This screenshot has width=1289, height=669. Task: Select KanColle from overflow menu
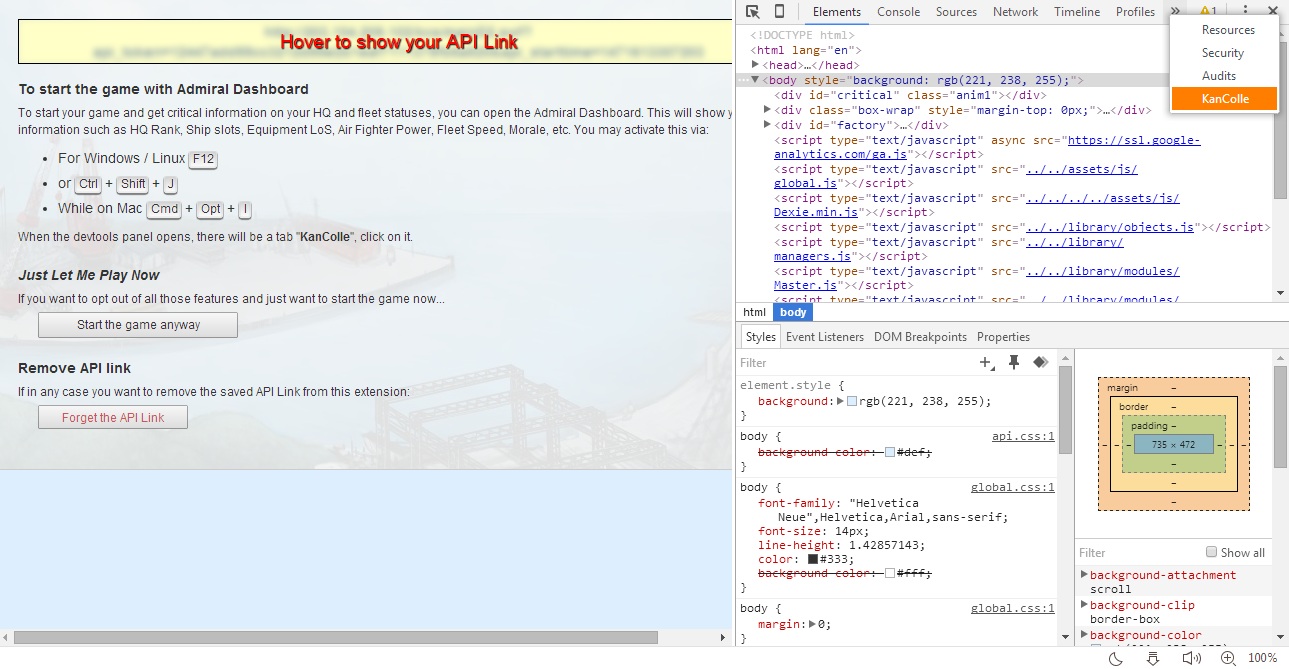coord(1225,99)
